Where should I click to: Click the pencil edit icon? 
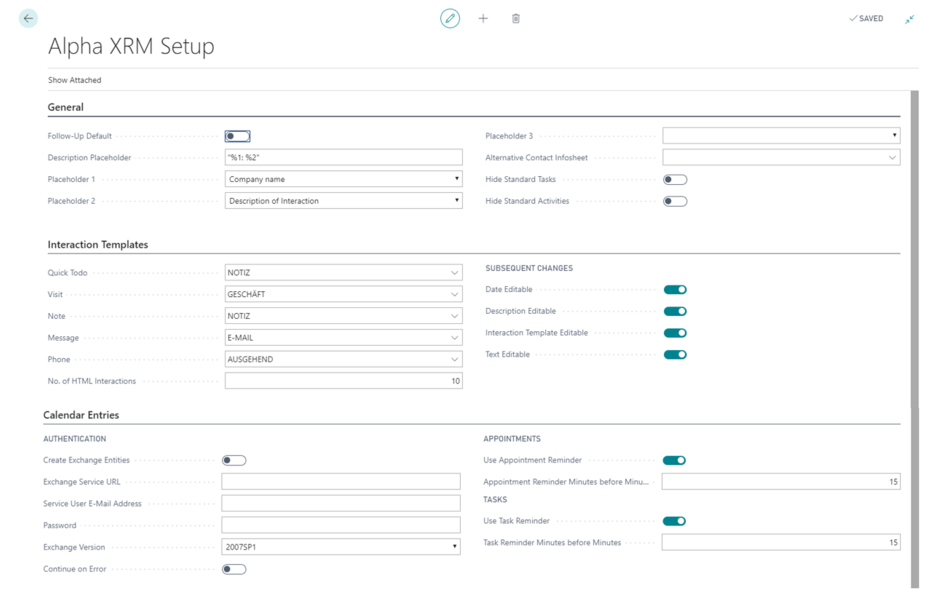tap(450, 18)
